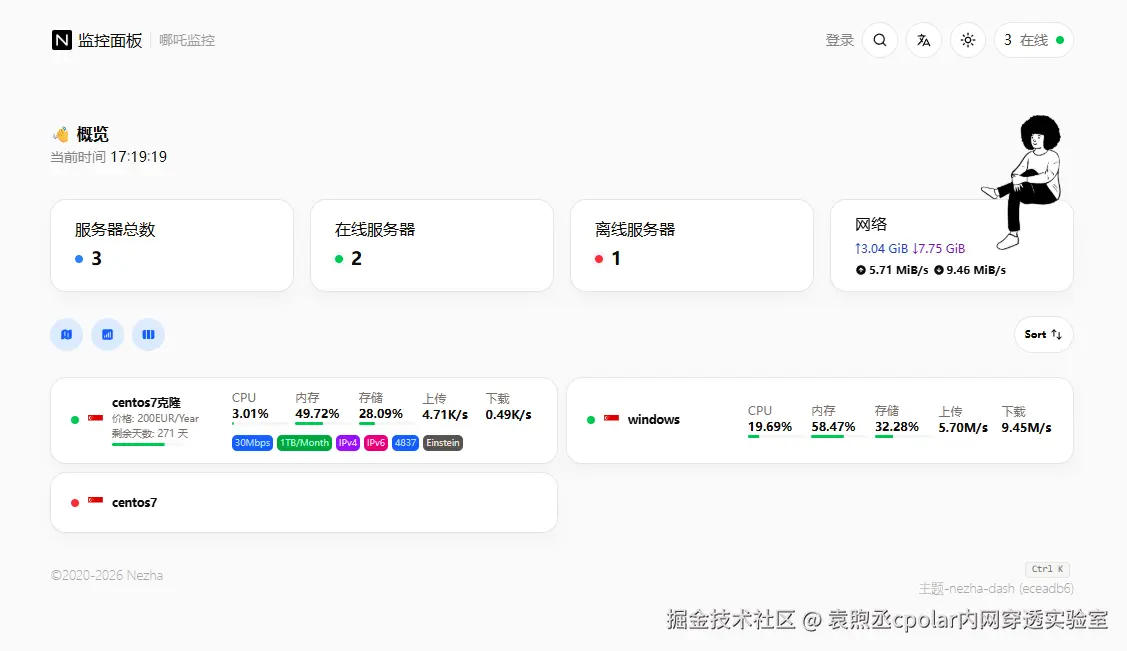
Task: Click the green status dot for windows
Action: click(591, 420)
